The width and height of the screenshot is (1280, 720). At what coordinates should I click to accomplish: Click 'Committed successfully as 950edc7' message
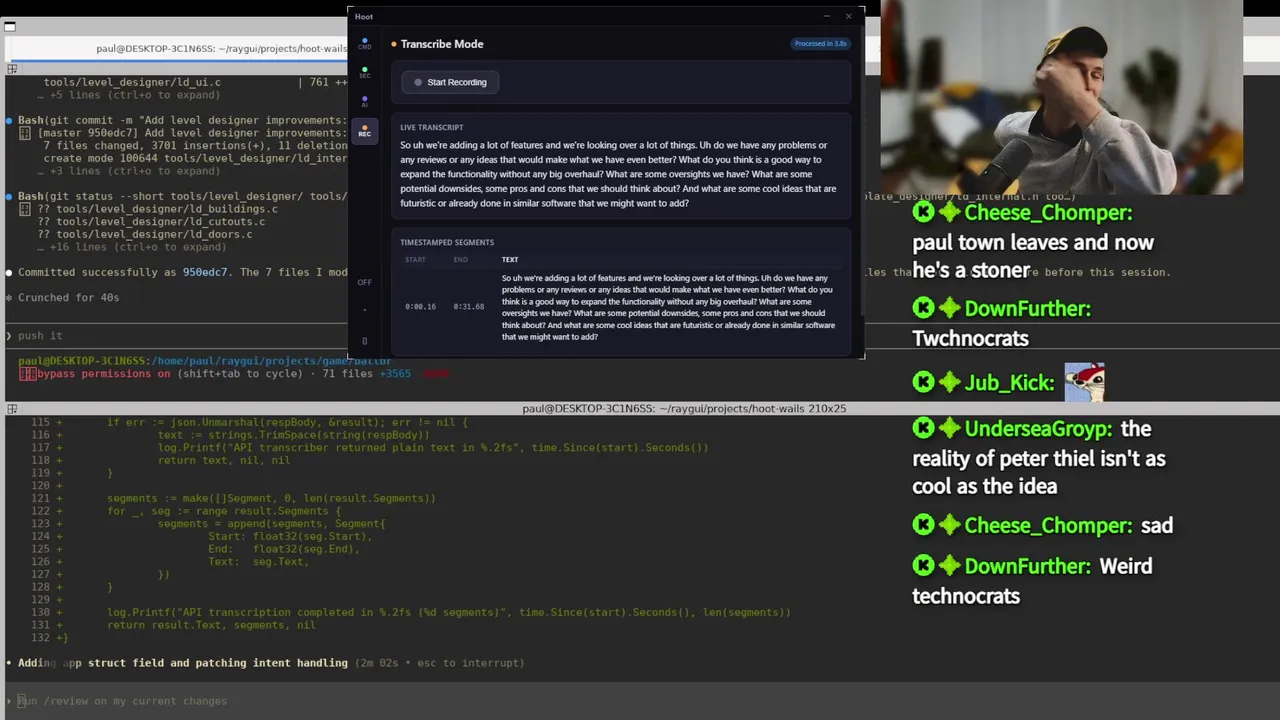pyautogui.click(x=123, y=272)
